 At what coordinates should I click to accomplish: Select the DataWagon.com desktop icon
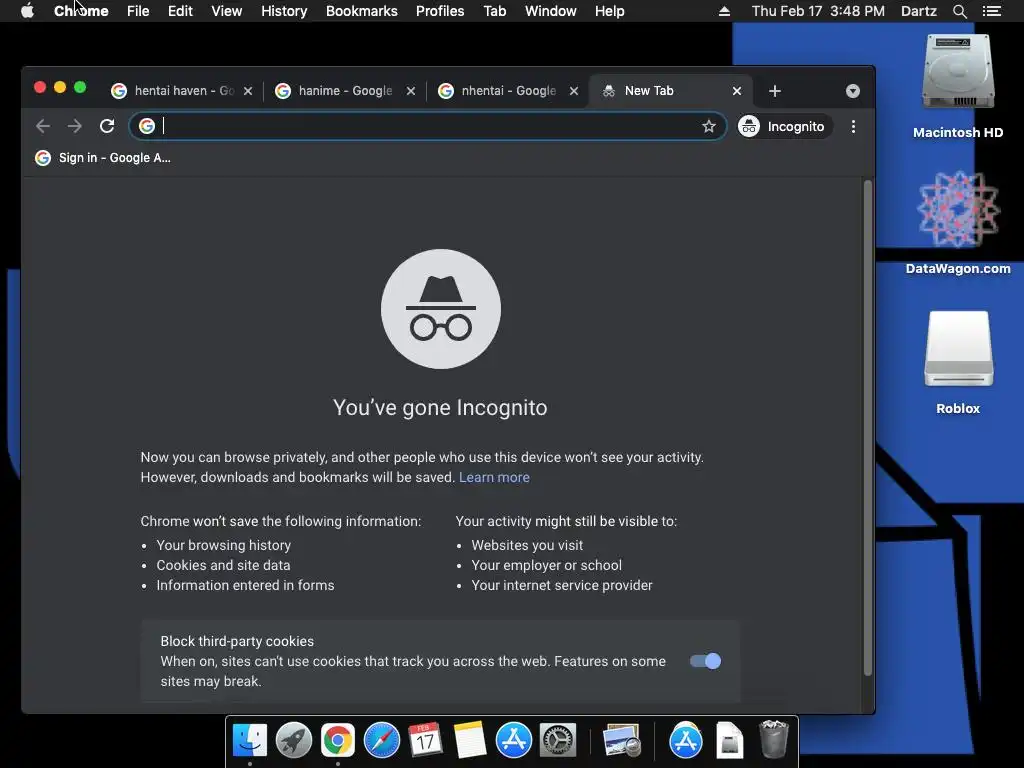point(958,222)
